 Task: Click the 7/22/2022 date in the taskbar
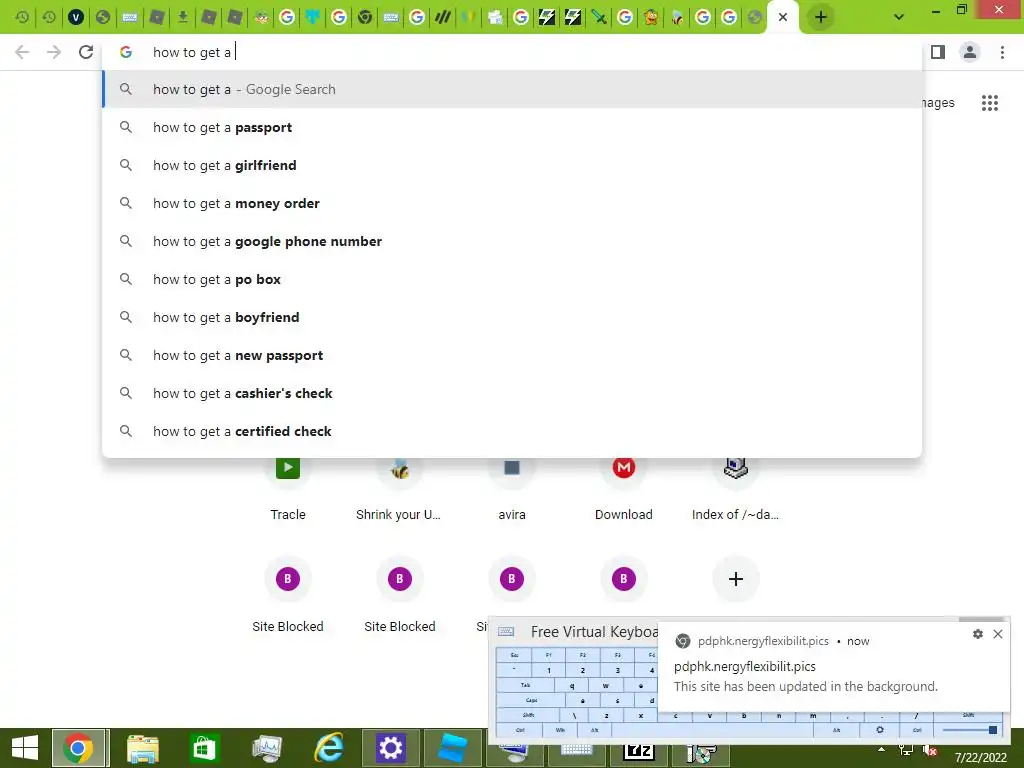point(981,757)
